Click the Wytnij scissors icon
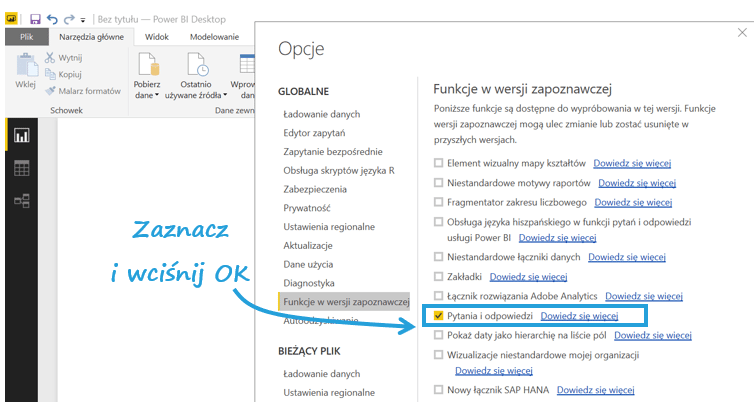 [49, 59]
